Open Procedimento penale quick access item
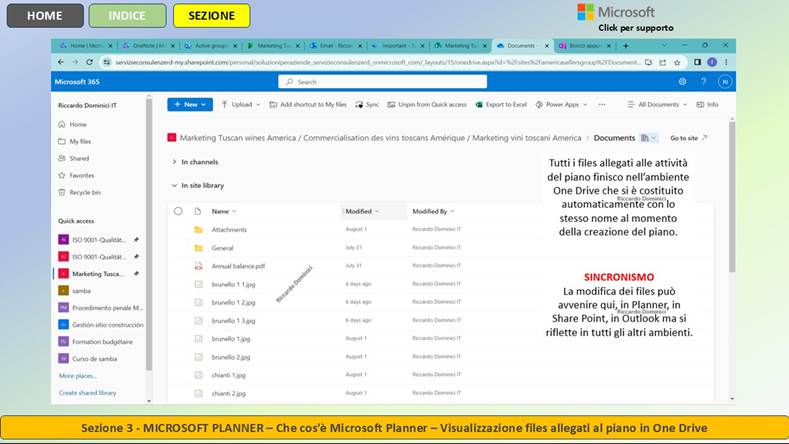This screenshot has width=789, height=444. click(101, 308)
